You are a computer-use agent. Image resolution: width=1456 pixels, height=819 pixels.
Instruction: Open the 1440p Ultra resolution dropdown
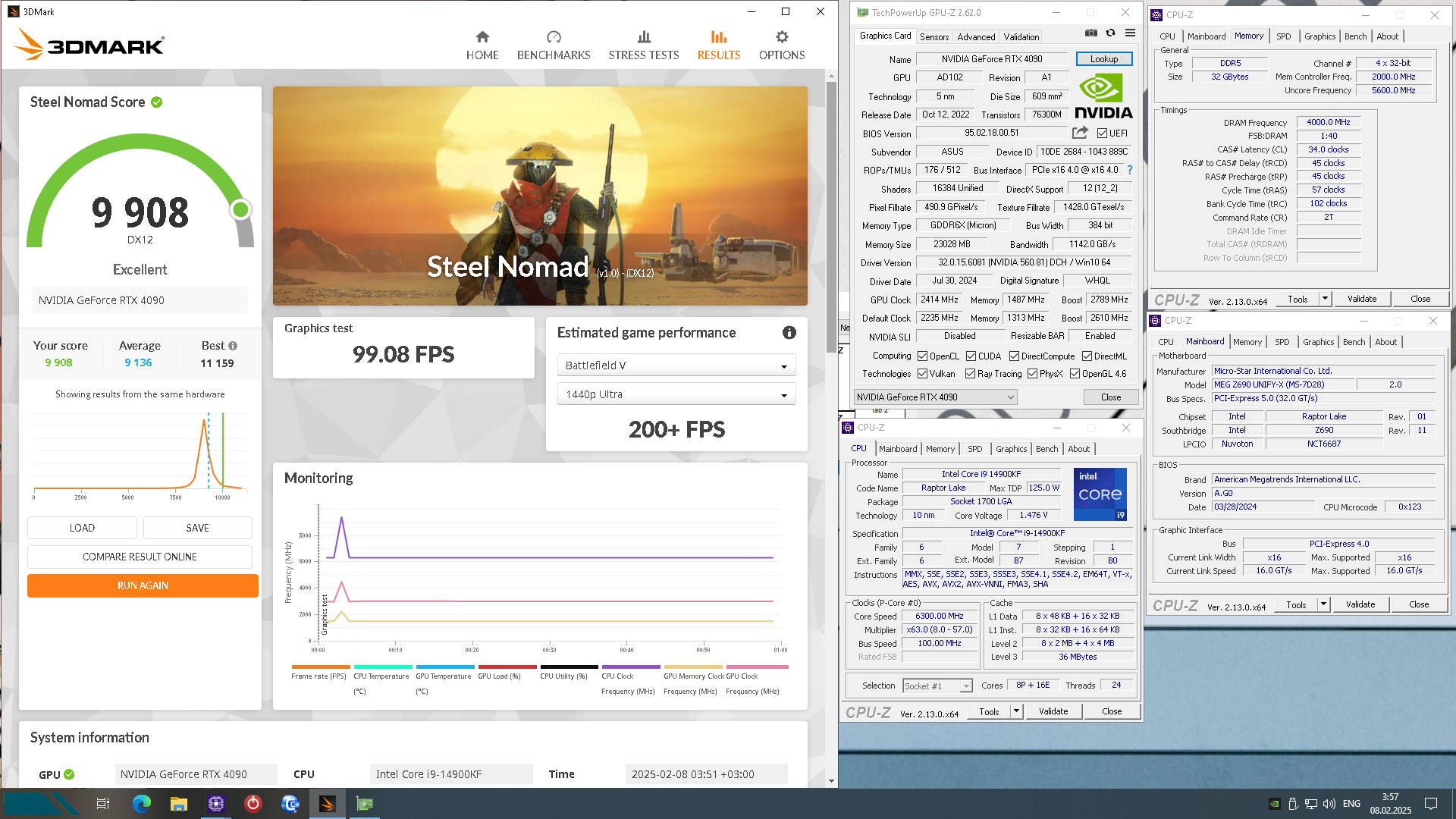tap(676, 394)
